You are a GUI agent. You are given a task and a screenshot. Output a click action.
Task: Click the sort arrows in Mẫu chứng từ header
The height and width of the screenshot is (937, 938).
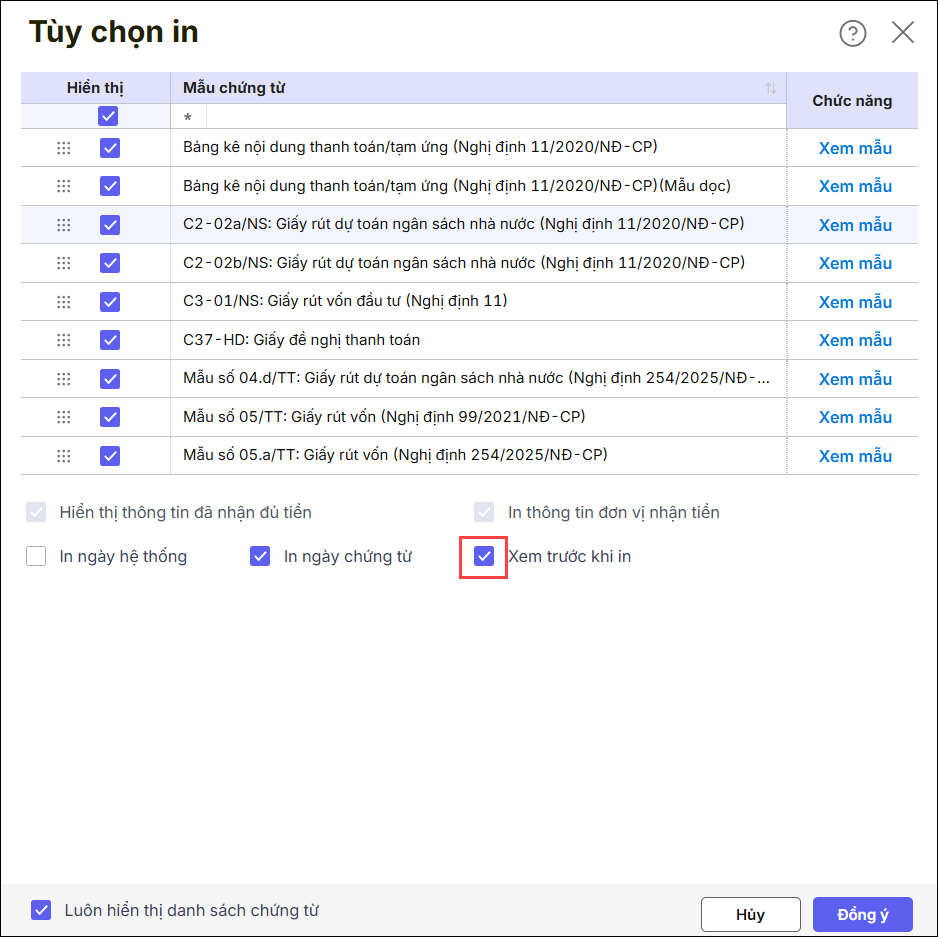coord(771,88)
